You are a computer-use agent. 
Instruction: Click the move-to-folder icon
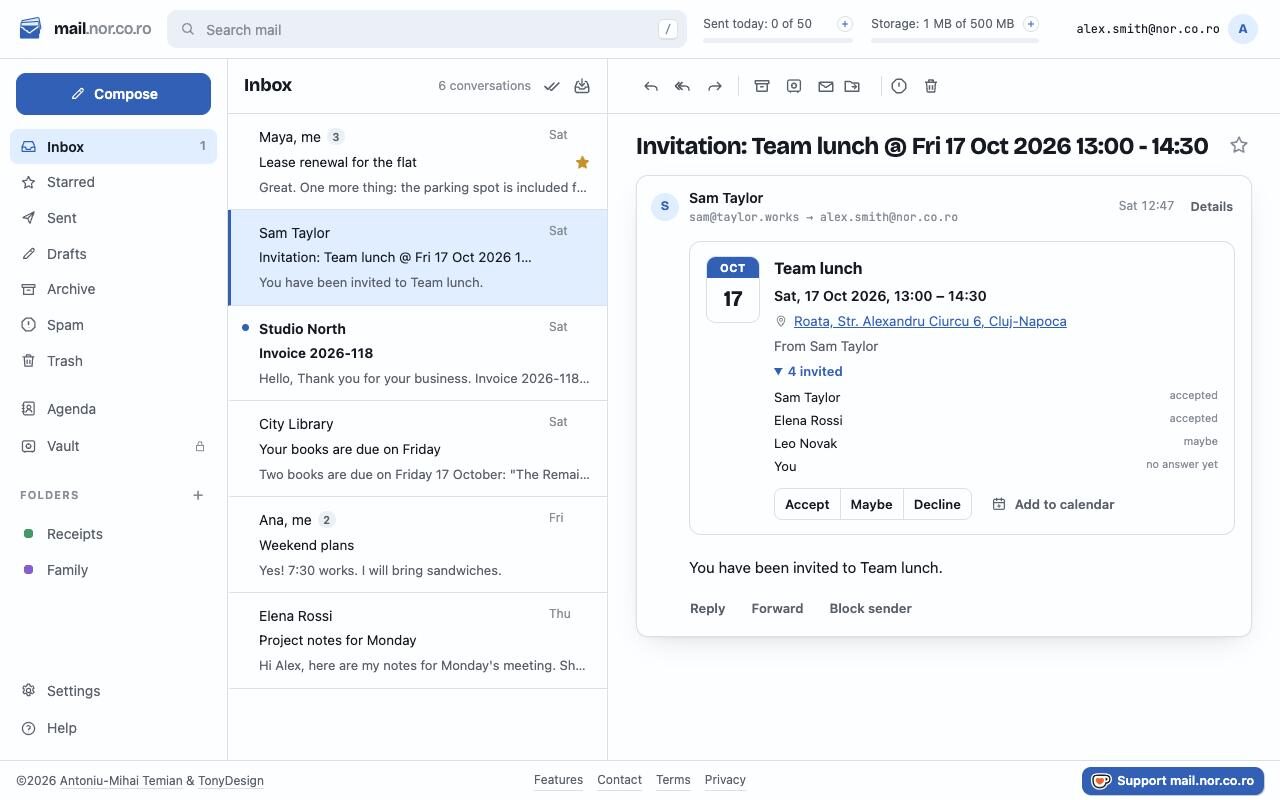coord(852,86)
